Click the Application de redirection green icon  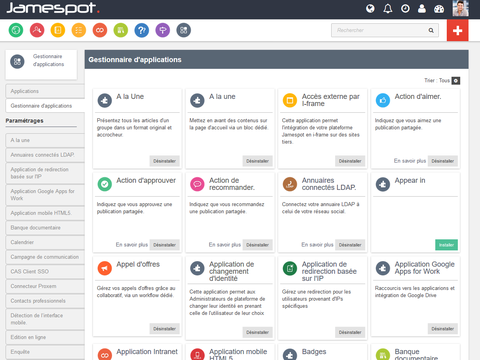290,268
